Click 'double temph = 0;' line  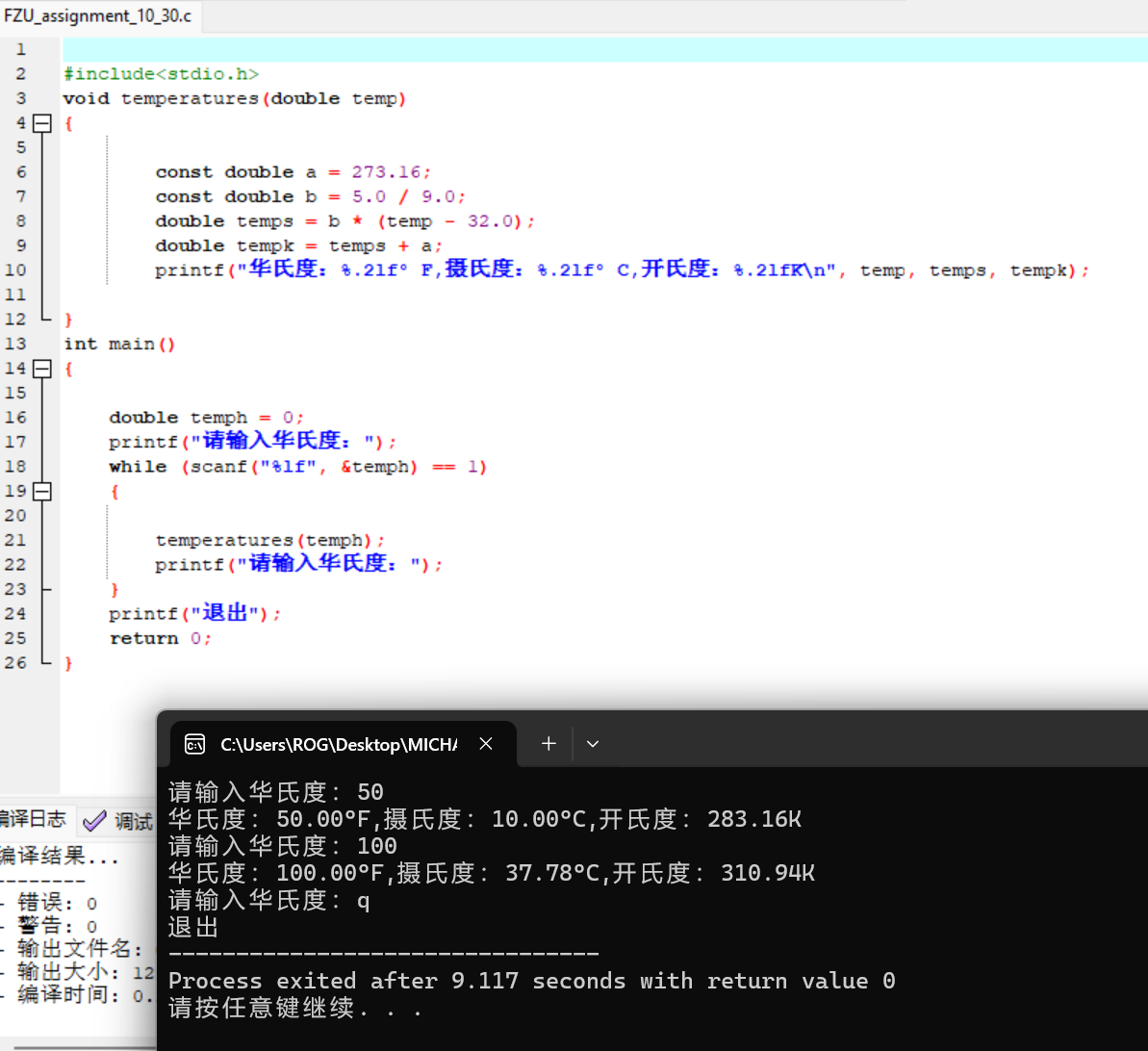pos(206,418)
